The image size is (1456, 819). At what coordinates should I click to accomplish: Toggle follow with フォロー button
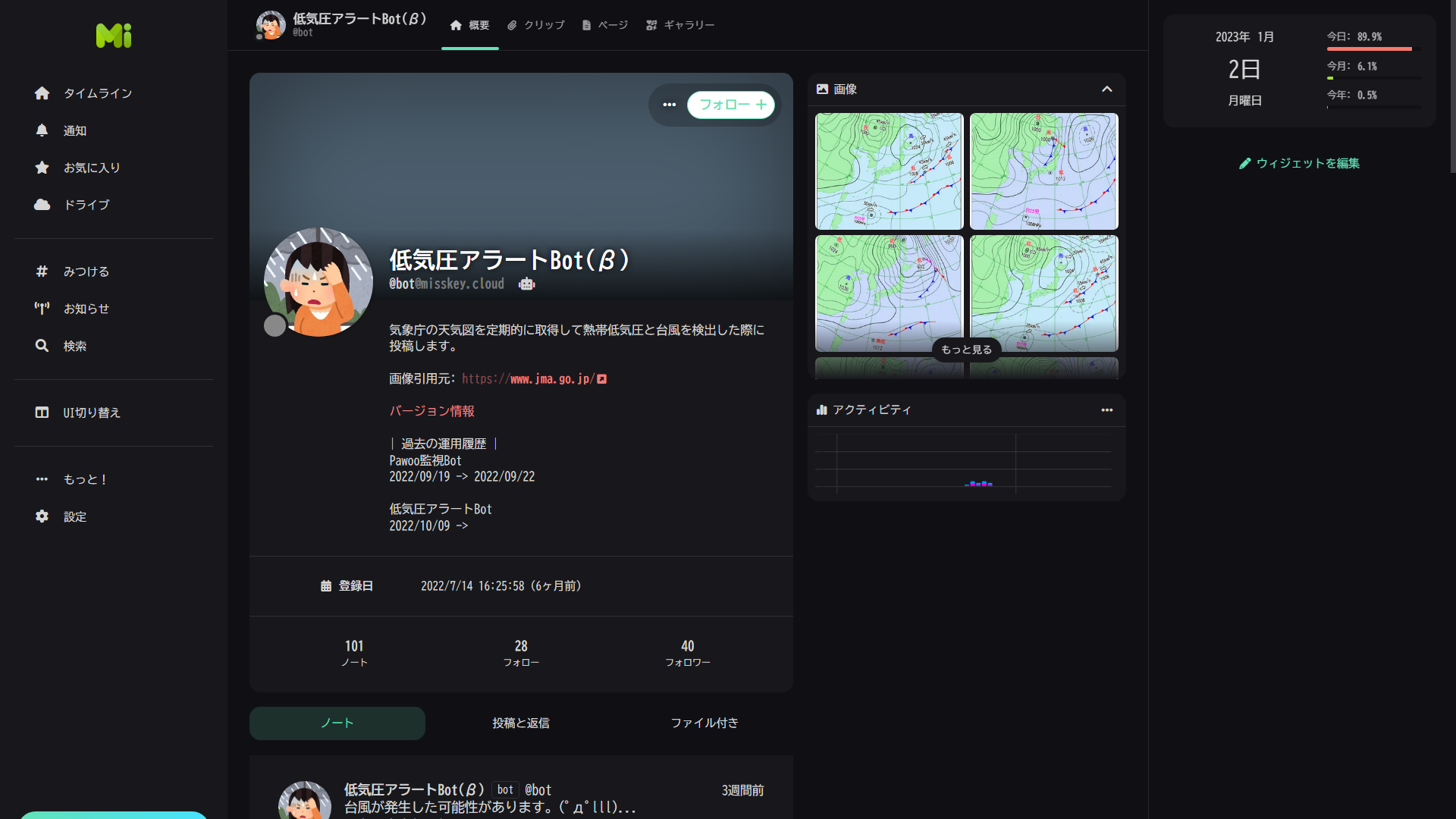[x=731, y=105]
